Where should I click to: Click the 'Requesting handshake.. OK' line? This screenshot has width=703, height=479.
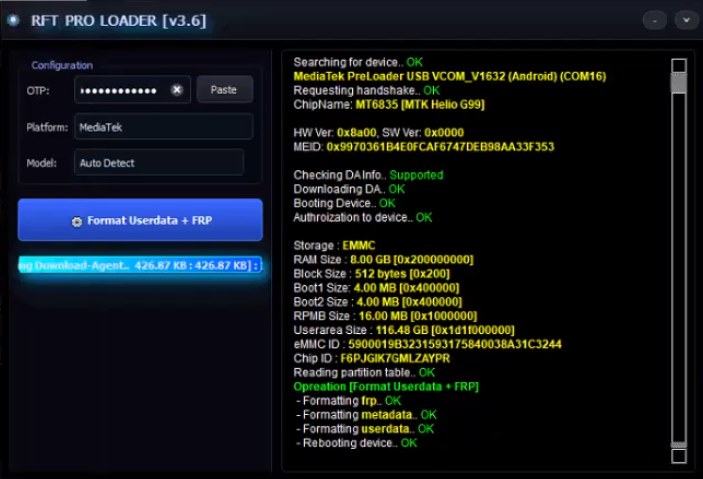(x=366, y=90)
